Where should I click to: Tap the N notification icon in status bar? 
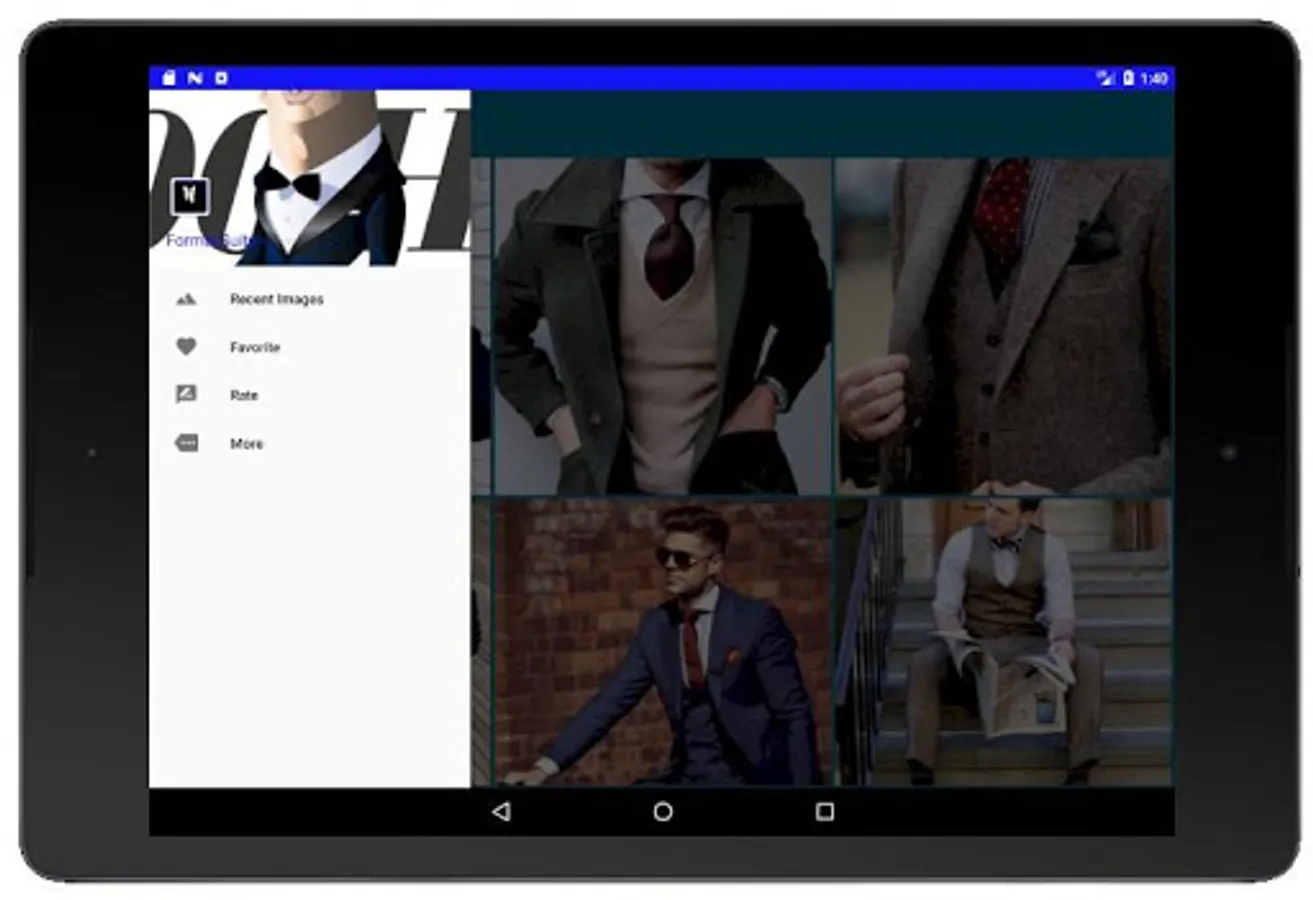point(195,78)
